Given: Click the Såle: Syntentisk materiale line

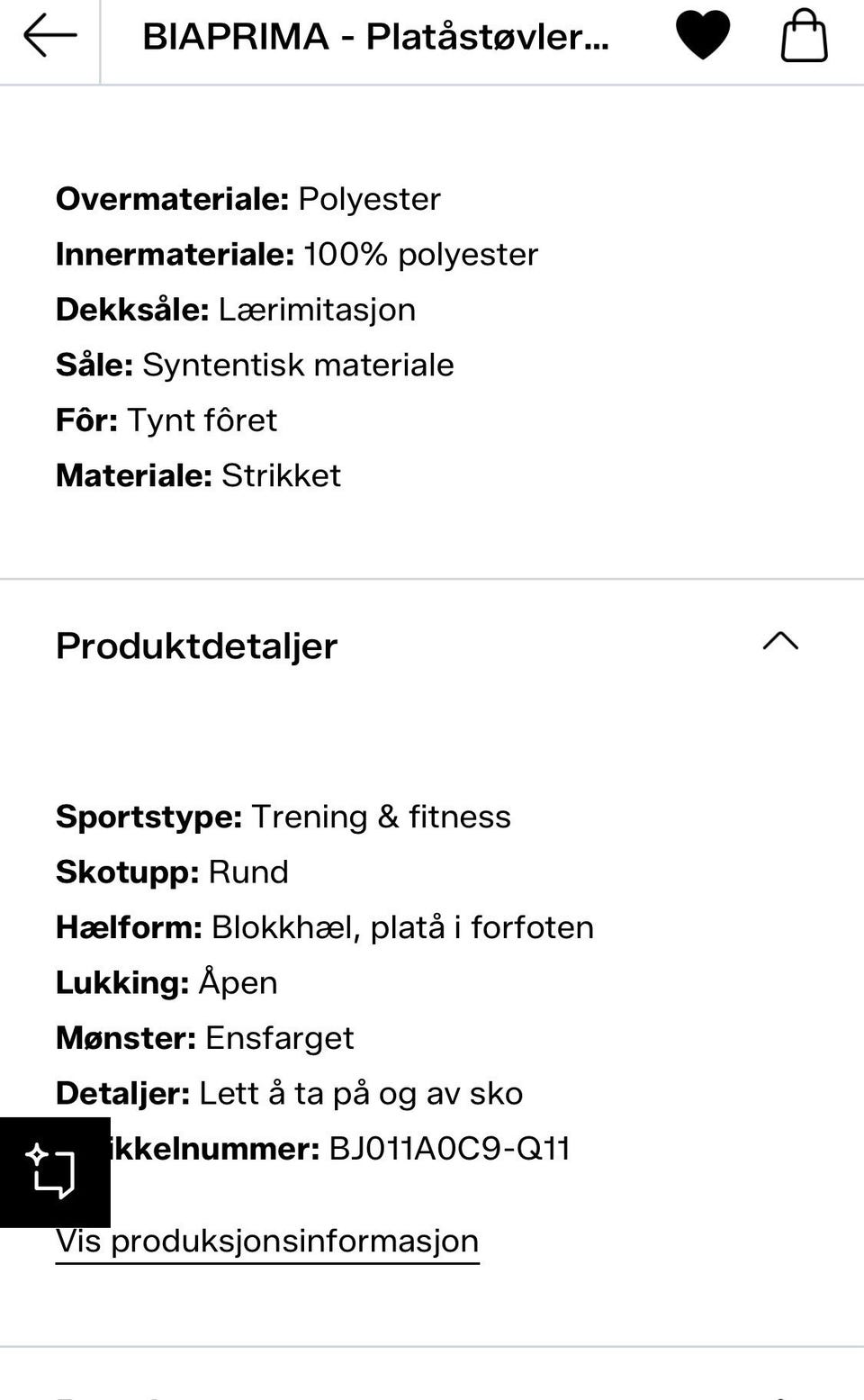Looking at the screenshot, I should coord(255,365).
